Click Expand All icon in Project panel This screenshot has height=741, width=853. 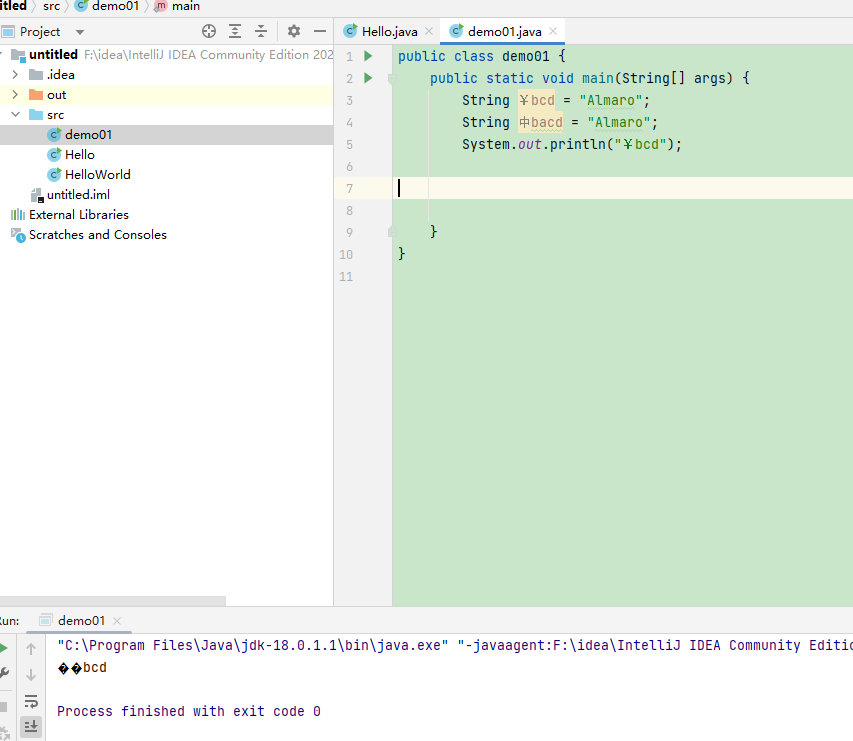coord(235,32)
